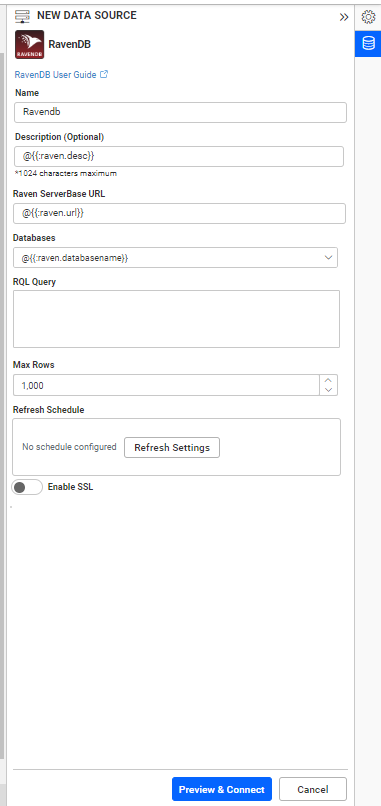Open the RavenDB User Guide link
381x806 pixels.
56,75
